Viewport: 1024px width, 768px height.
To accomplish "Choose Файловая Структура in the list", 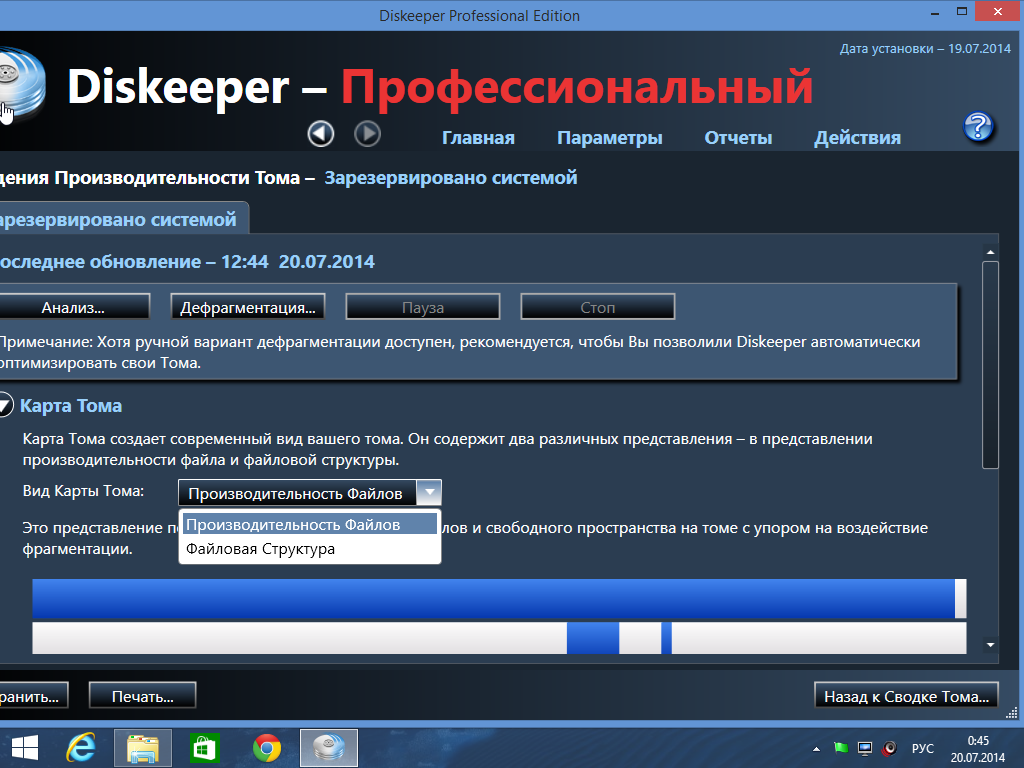I will pos(310,549).
